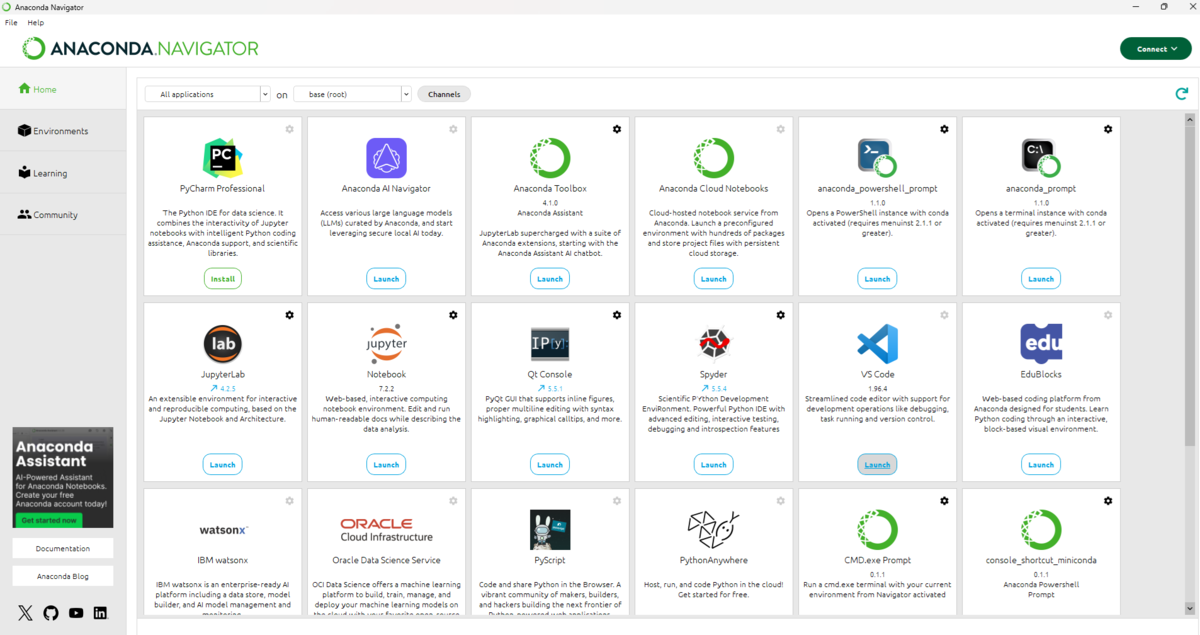Open the Documentation link
Screen dimensions: 1200x635
63,548
